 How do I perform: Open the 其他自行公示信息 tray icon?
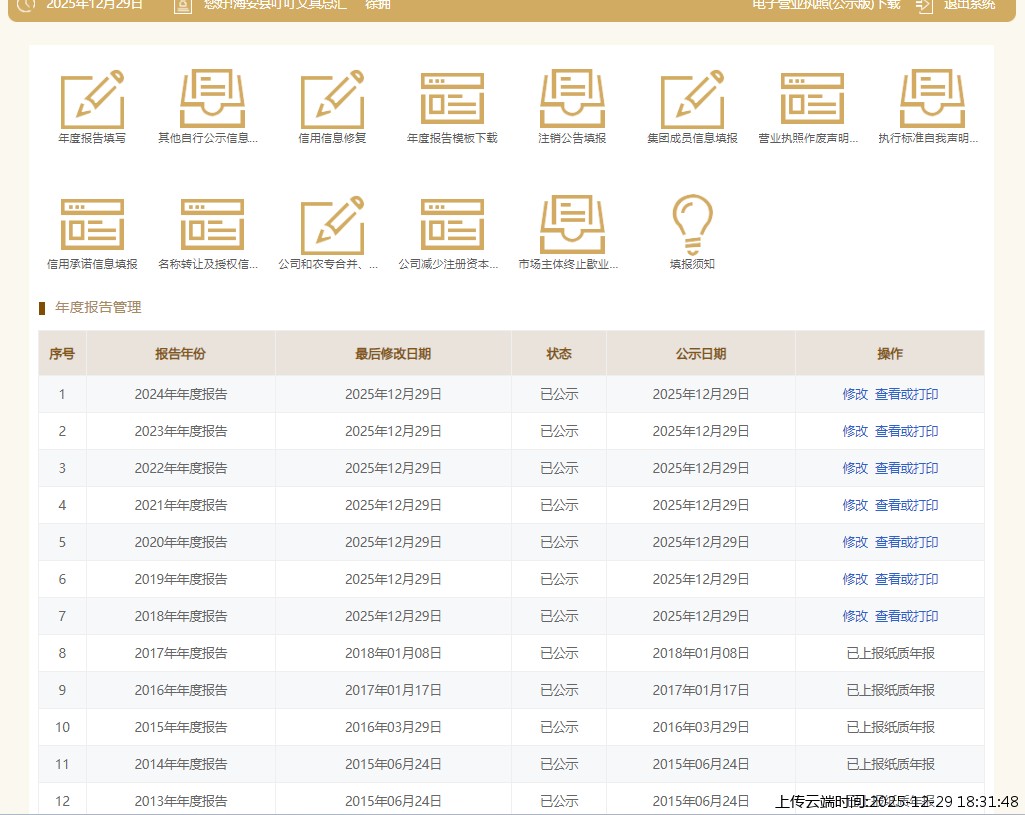click(212, 100)
